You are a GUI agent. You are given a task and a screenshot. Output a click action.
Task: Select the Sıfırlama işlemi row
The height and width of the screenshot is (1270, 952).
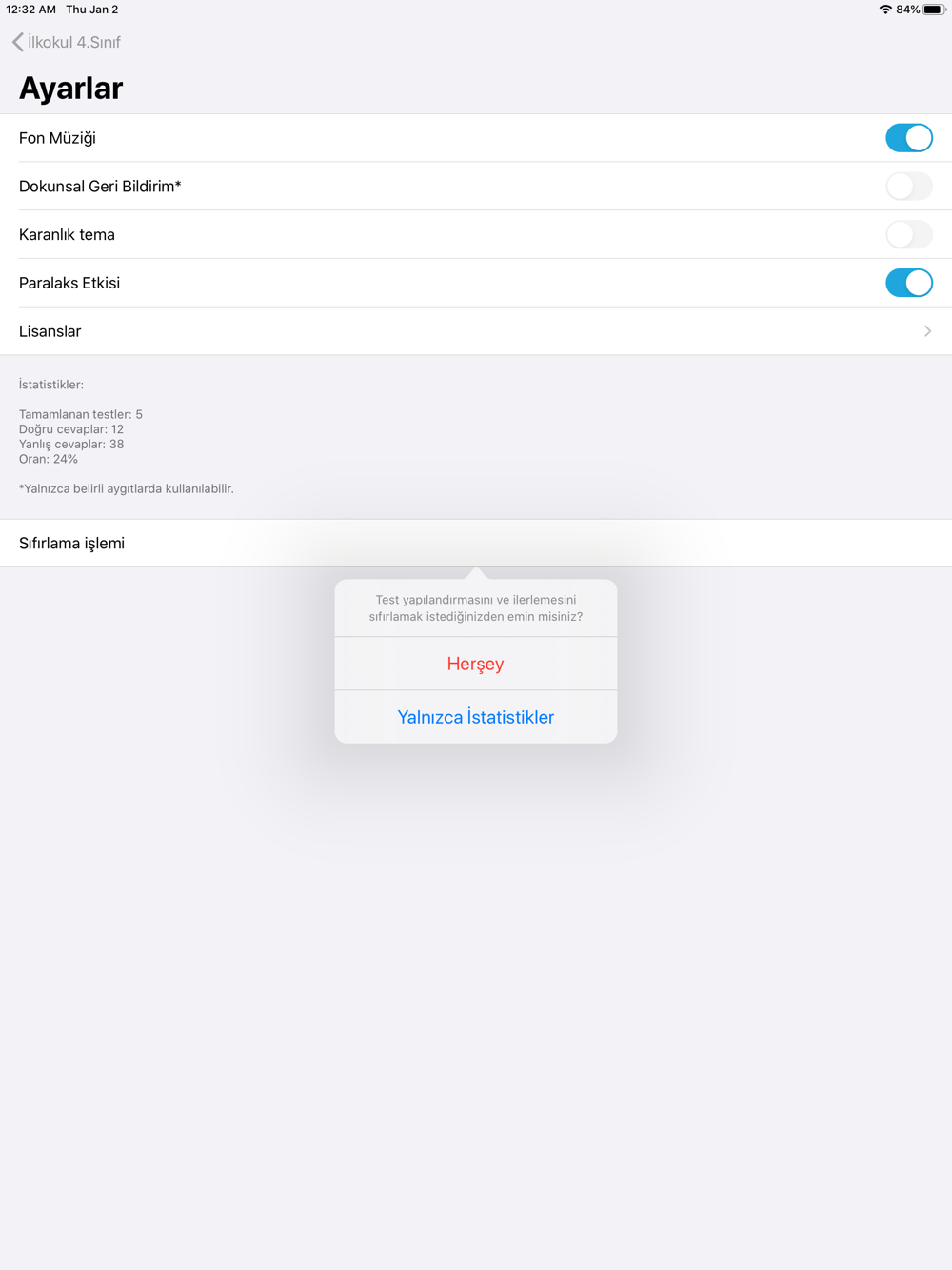click(476, 543)
